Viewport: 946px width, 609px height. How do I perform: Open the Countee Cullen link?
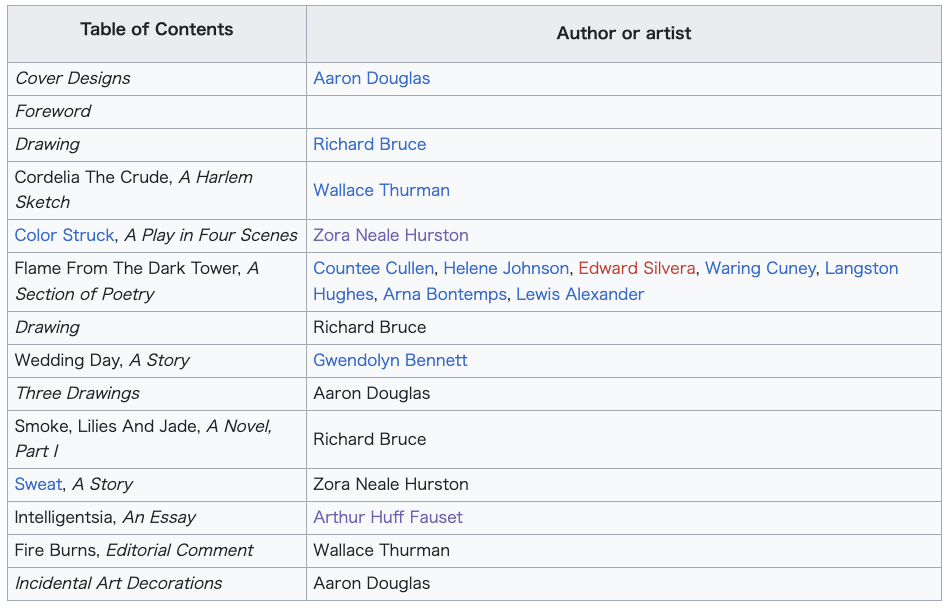tap(373, 268)
